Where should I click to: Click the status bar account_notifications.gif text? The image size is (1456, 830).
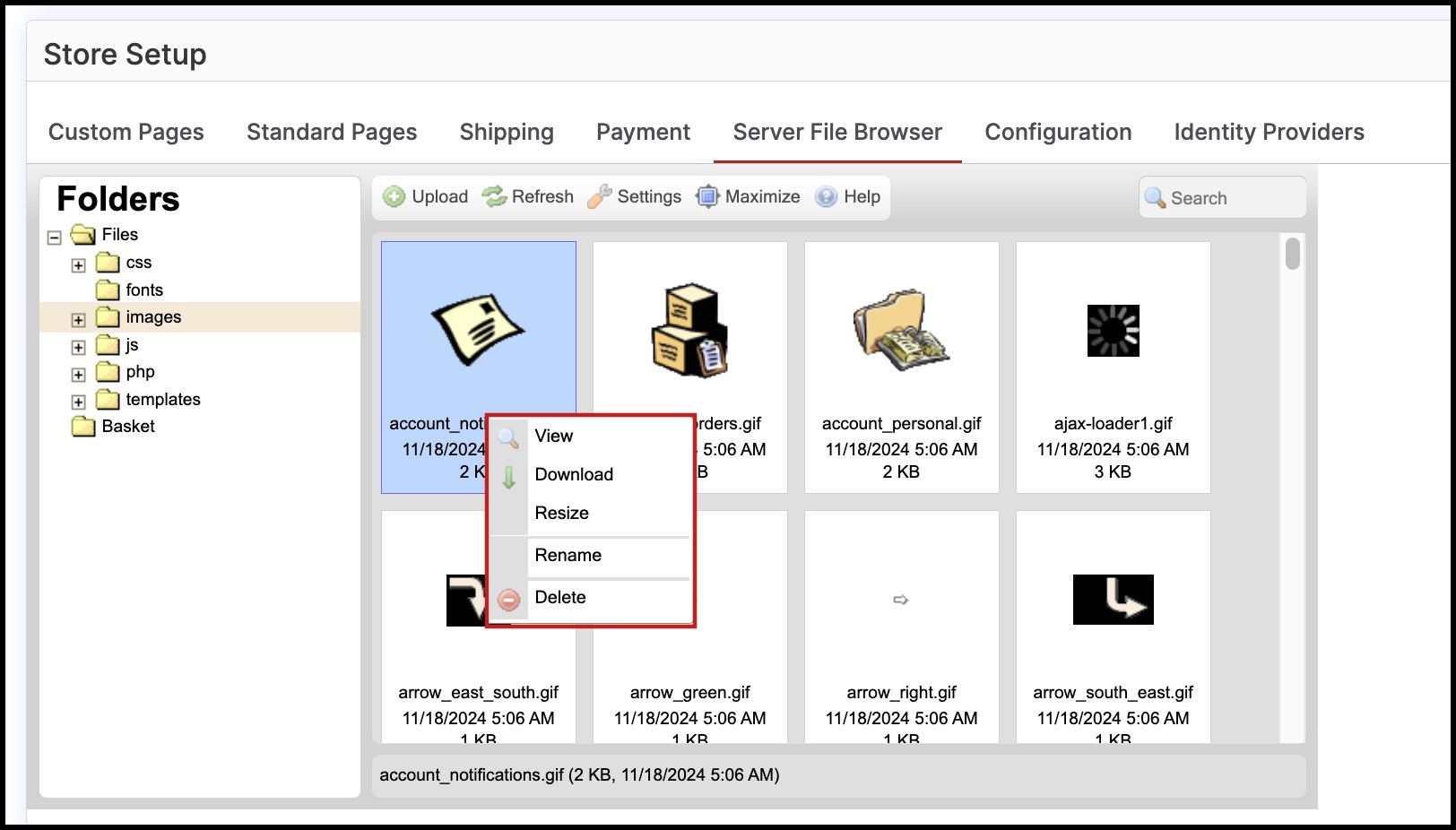[579, 775]
